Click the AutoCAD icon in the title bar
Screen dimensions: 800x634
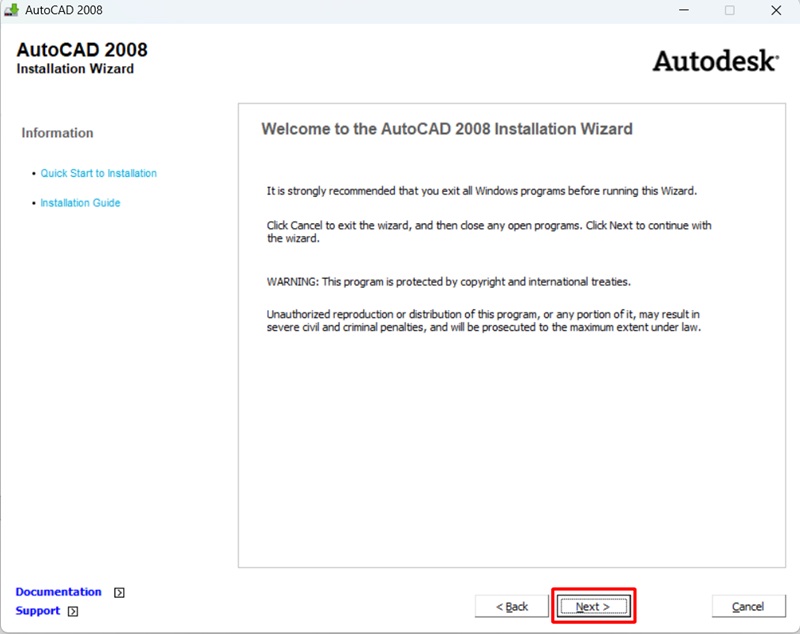tap(12, 10)
